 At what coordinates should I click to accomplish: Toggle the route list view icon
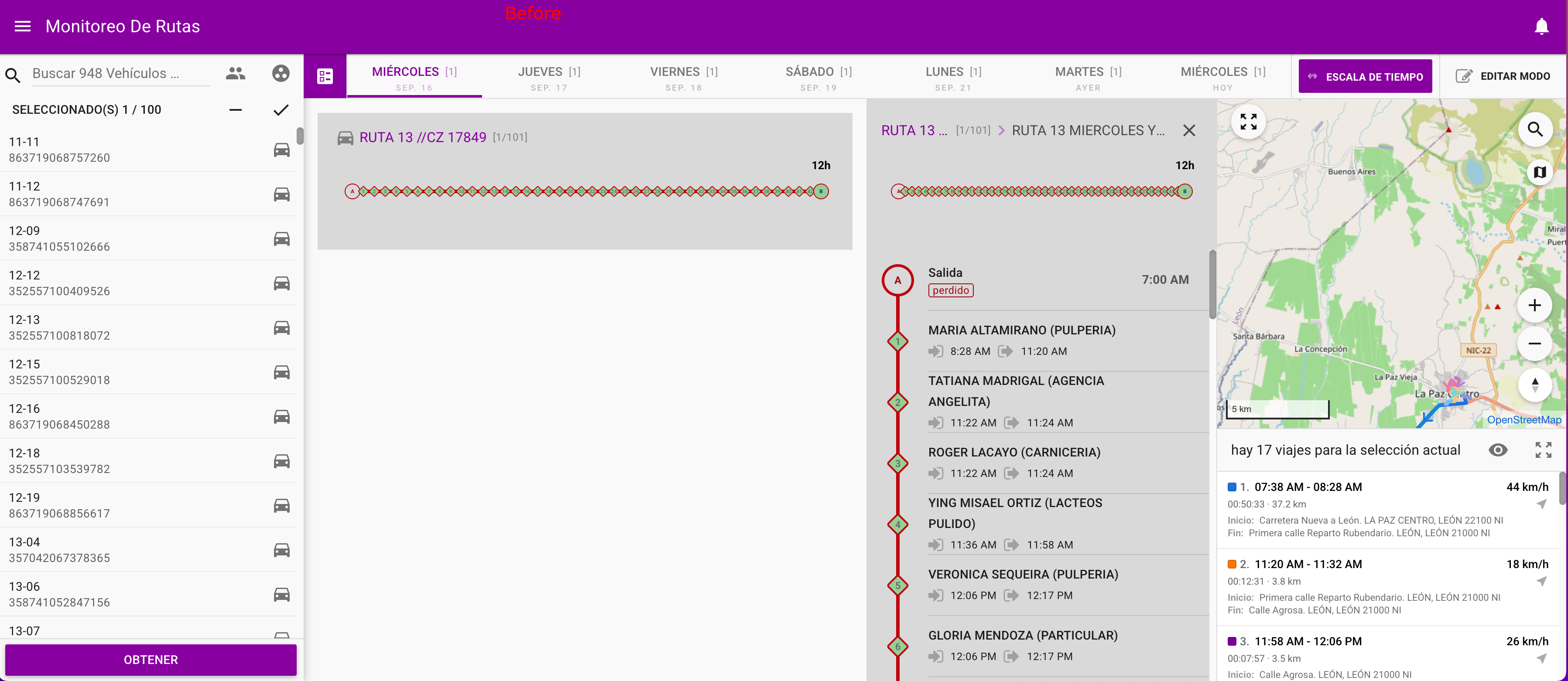point(325,76)
